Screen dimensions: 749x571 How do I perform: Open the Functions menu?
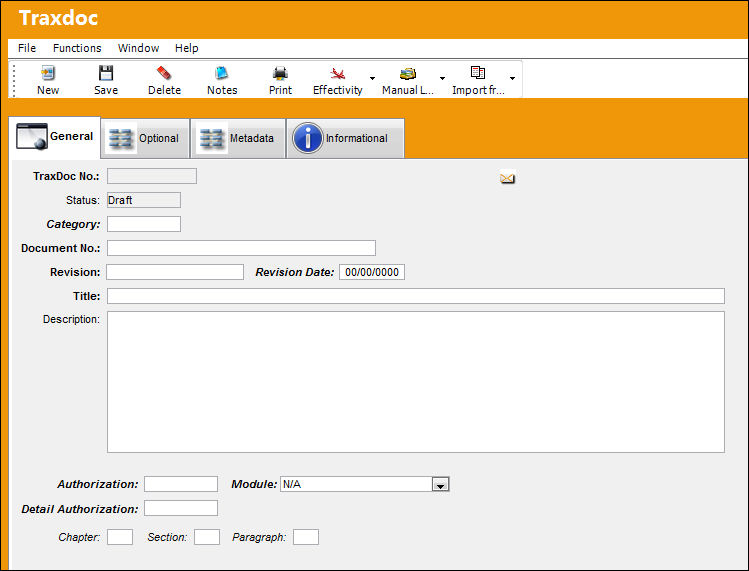click(77, 48)
